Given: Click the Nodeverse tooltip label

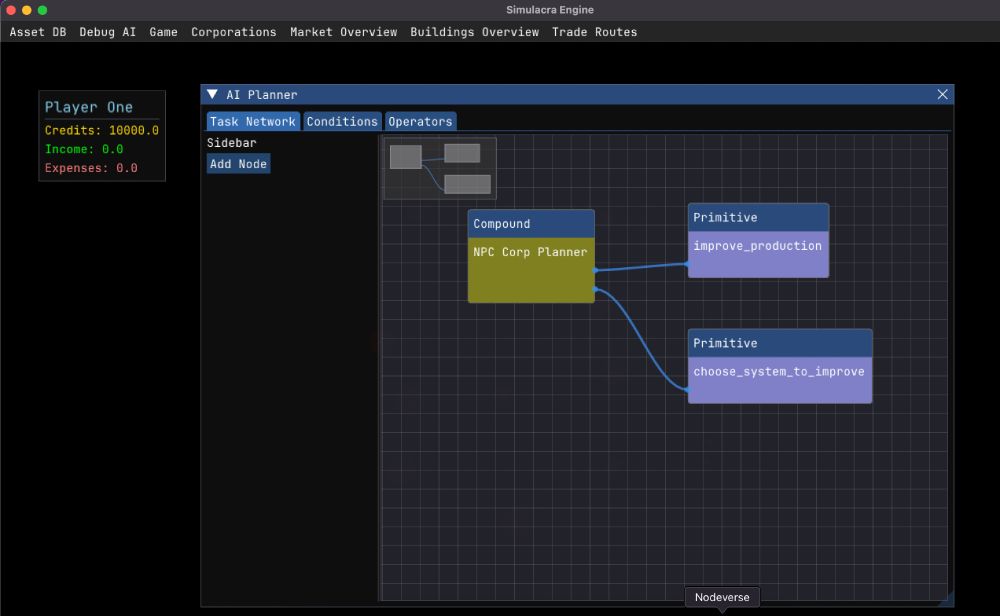Looking at the screenshot, I should click(722, 598).
